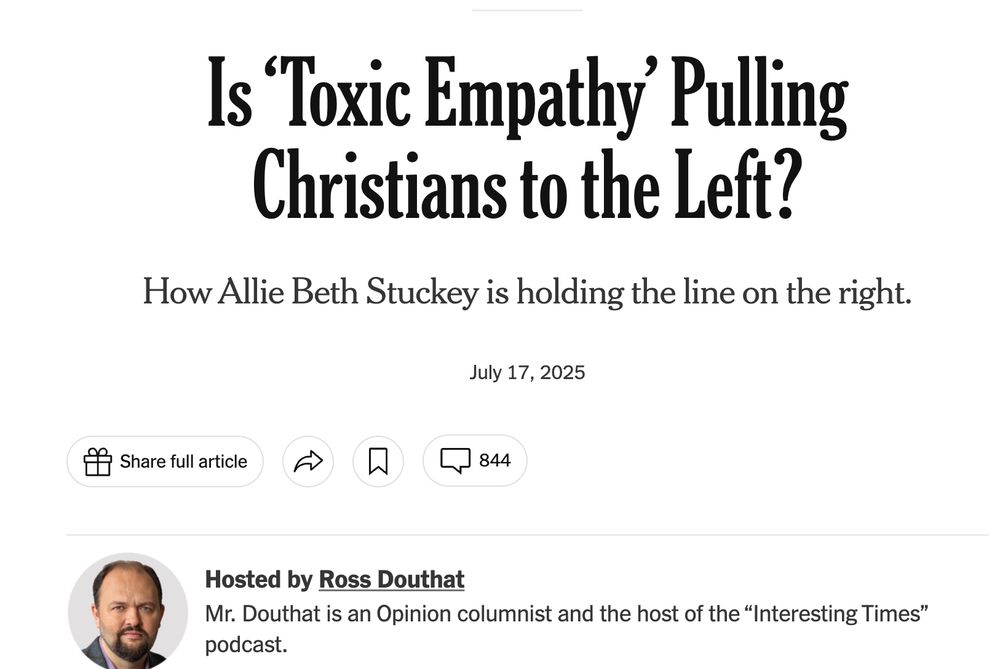
Task: Click the long divider line above the host section
Action: (x=527, y=534)
